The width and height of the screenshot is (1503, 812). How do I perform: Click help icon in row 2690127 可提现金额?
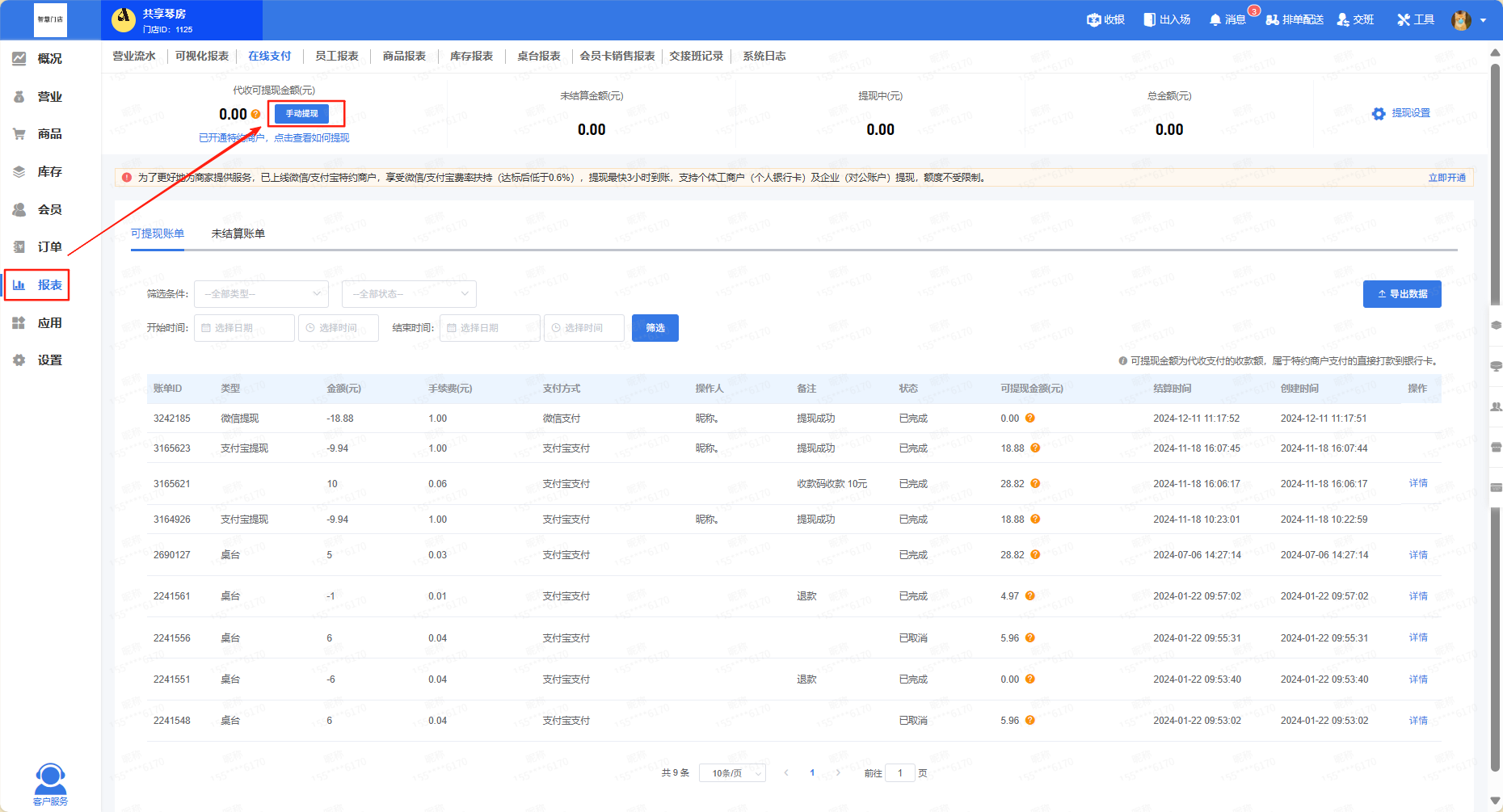[x=1035, y=555]
